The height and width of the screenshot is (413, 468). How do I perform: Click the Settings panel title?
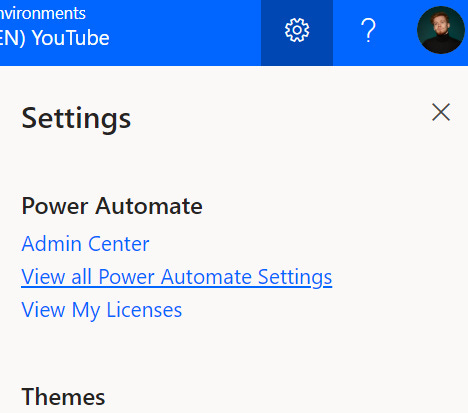76,119
